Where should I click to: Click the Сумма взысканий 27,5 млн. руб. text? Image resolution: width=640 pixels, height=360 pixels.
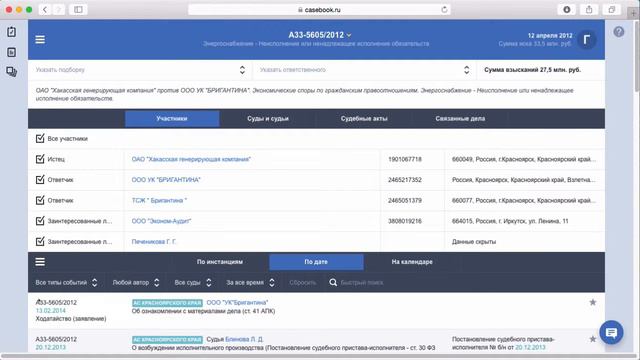tap(532, 70)
